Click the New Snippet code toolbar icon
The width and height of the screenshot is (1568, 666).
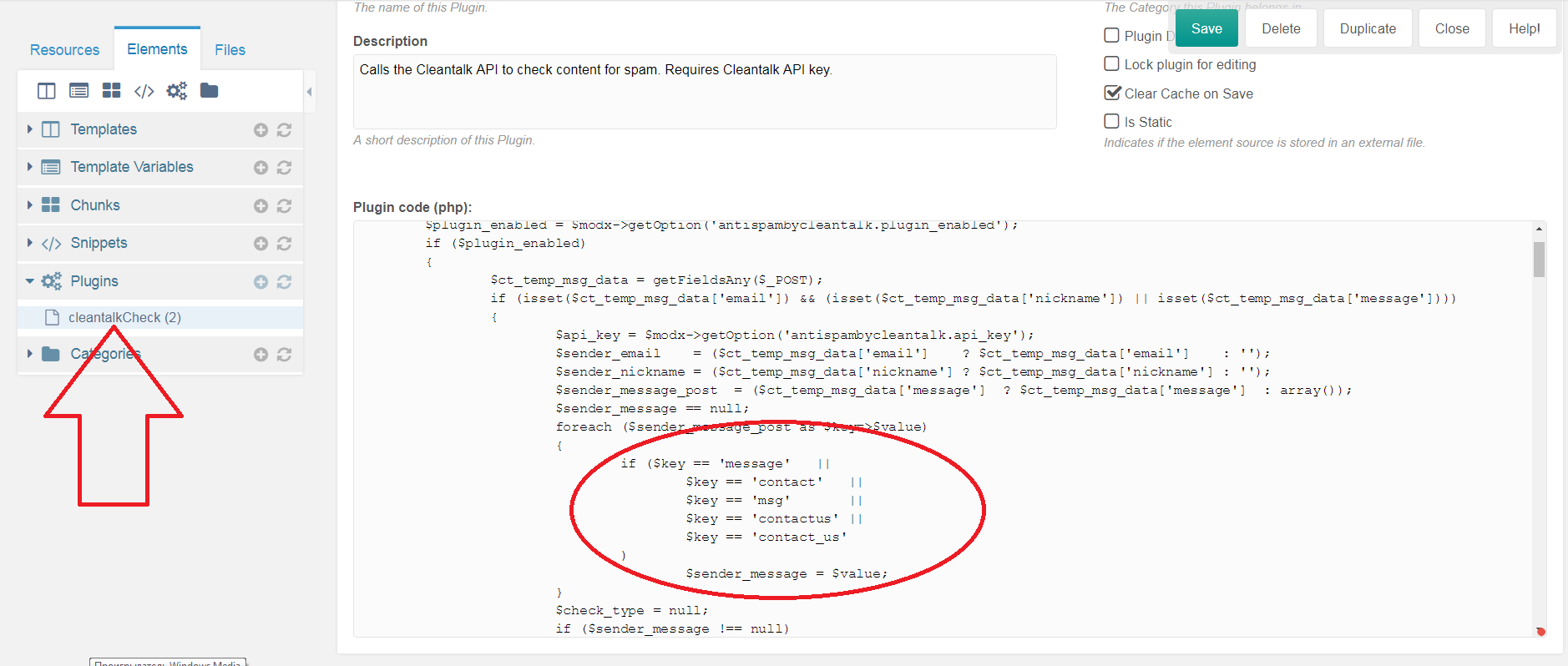[144, 91]
